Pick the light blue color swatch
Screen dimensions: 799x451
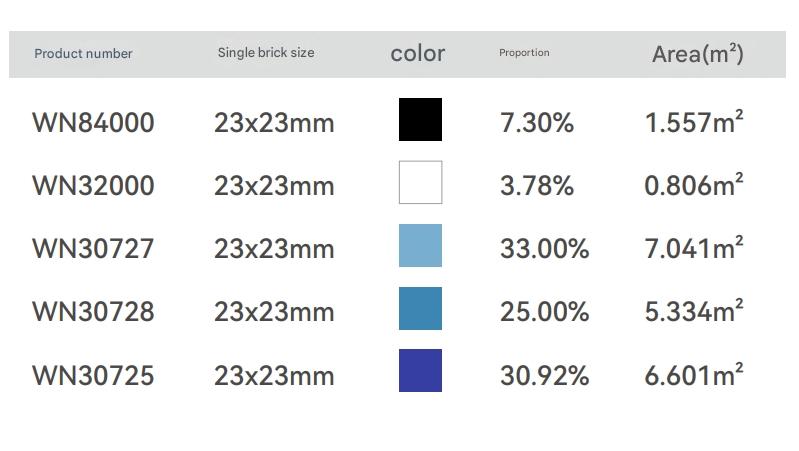click(x=420, y=246)
